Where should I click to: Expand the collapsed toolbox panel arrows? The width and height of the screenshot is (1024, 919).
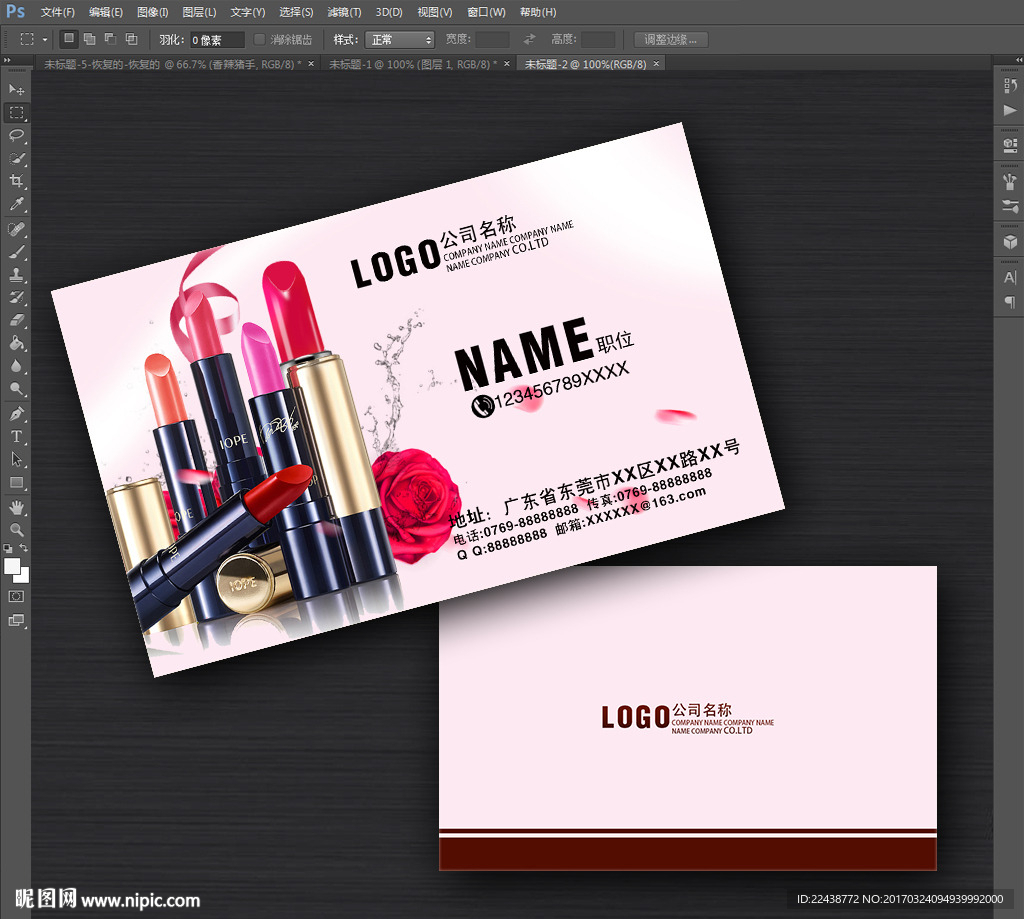point(7,60)
